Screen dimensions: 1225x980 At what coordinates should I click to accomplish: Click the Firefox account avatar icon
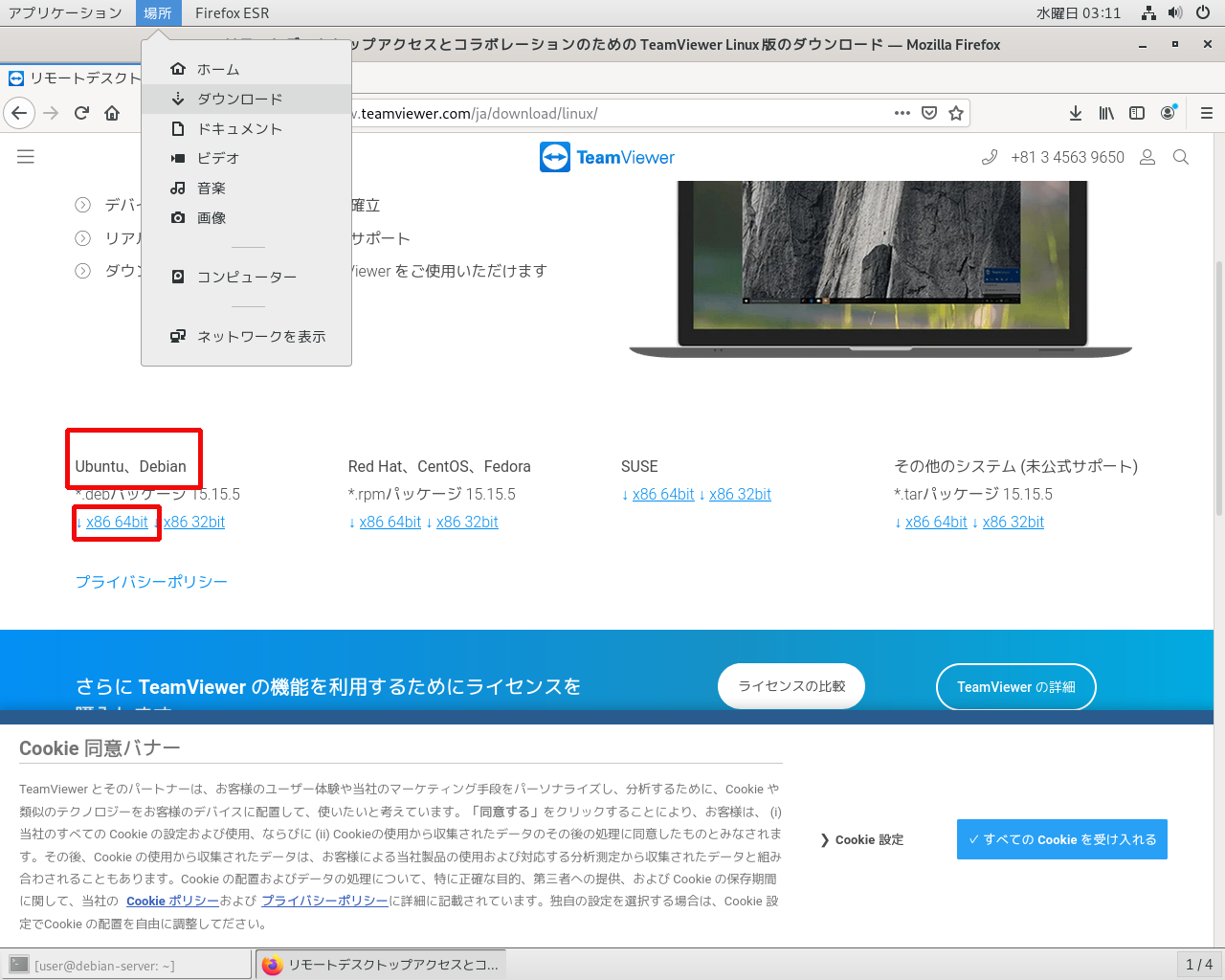point(1168,113)
